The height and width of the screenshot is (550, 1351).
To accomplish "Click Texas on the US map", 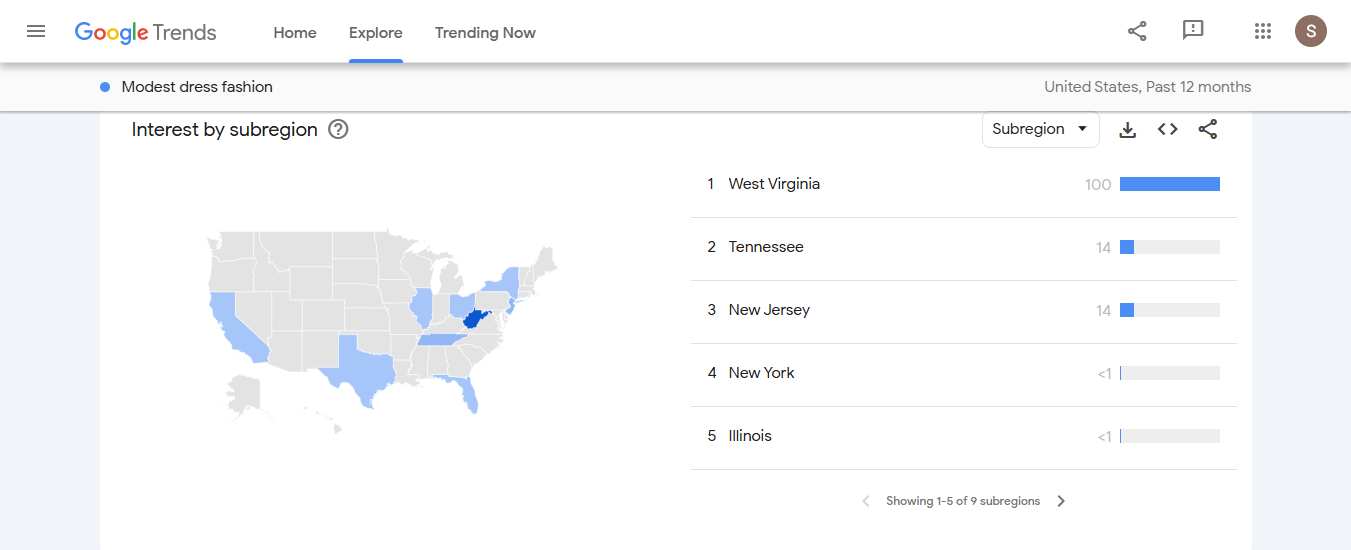I will 361,368.
